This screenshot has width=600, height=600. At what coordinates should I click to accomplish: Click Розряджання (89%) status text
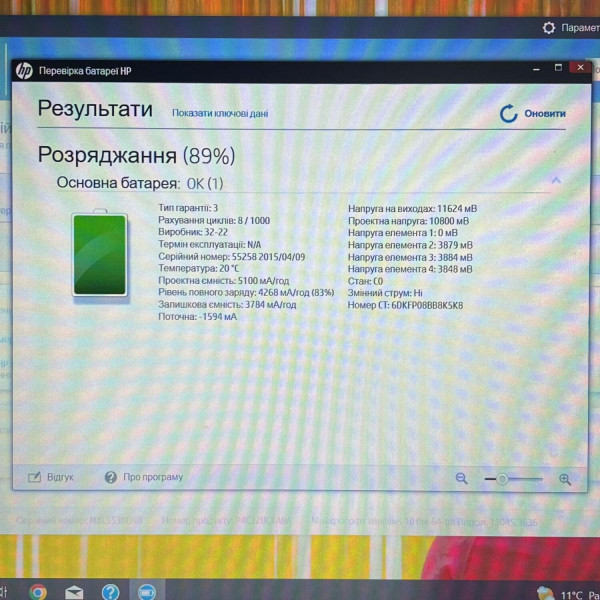pos(137,155)
